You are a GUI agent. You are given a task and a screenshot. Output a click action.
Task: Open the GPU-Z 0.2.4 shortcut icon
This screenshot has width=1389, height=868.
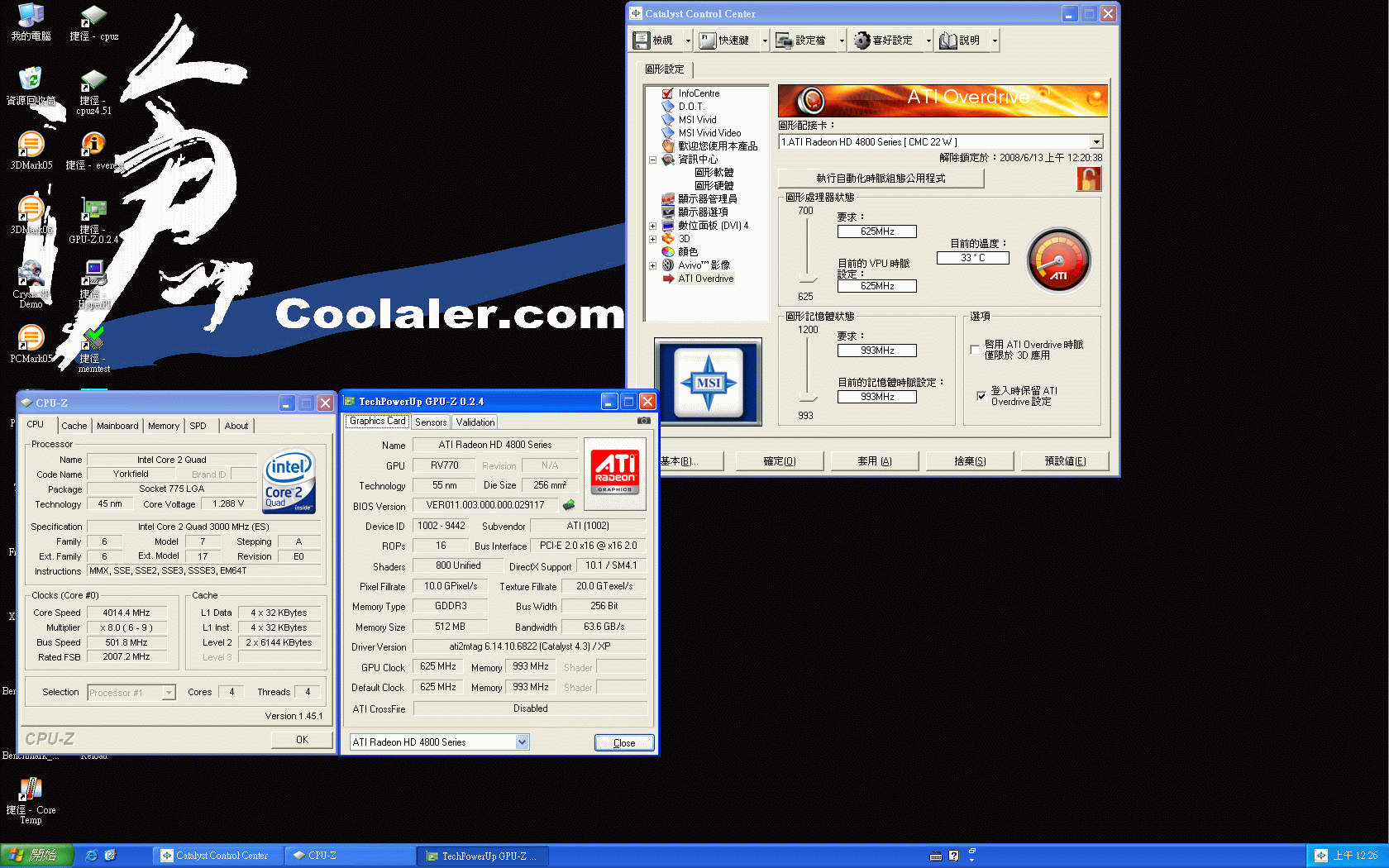point(93,221)
